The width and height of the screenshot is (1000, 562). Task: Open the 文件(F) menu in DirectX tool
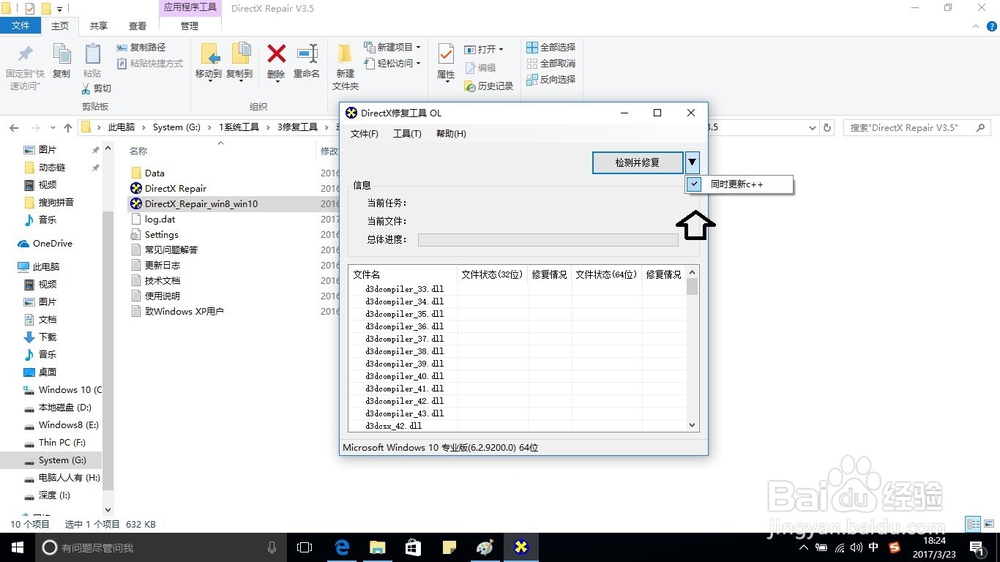tap(364, 133)
